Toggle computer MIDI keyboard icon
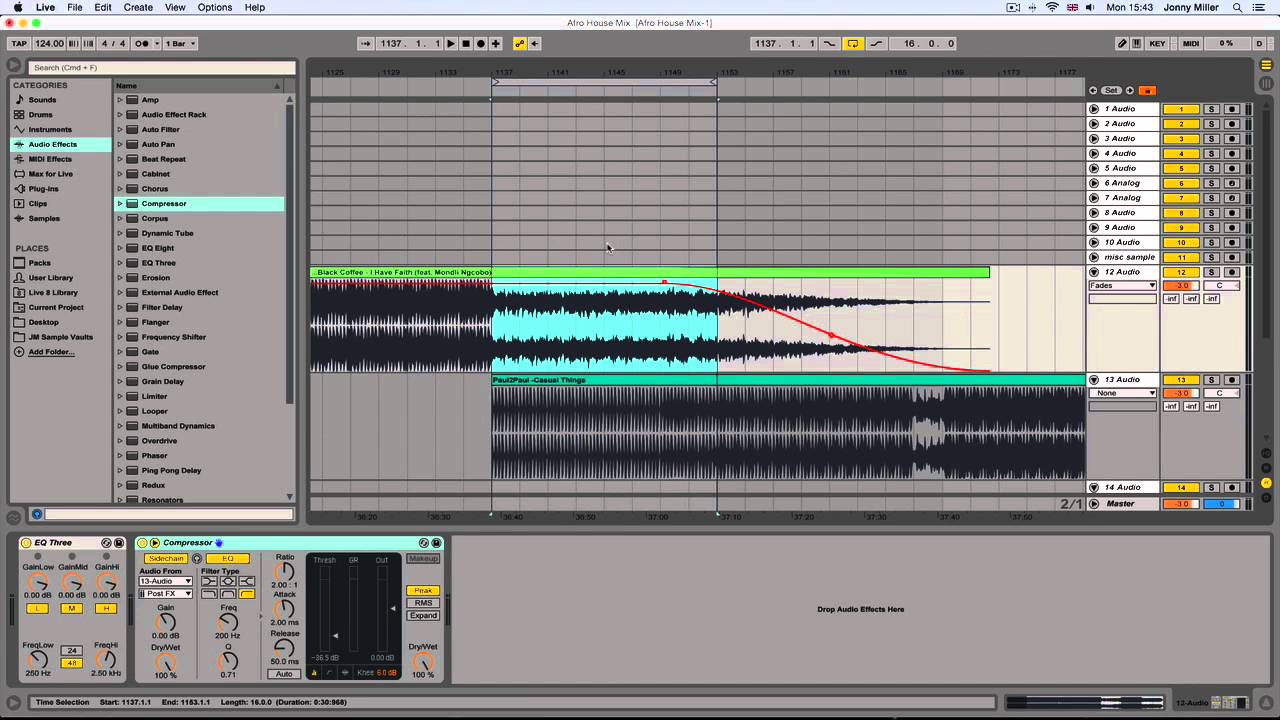Viewport: 1280px width, 720px height. [1137, 43]
